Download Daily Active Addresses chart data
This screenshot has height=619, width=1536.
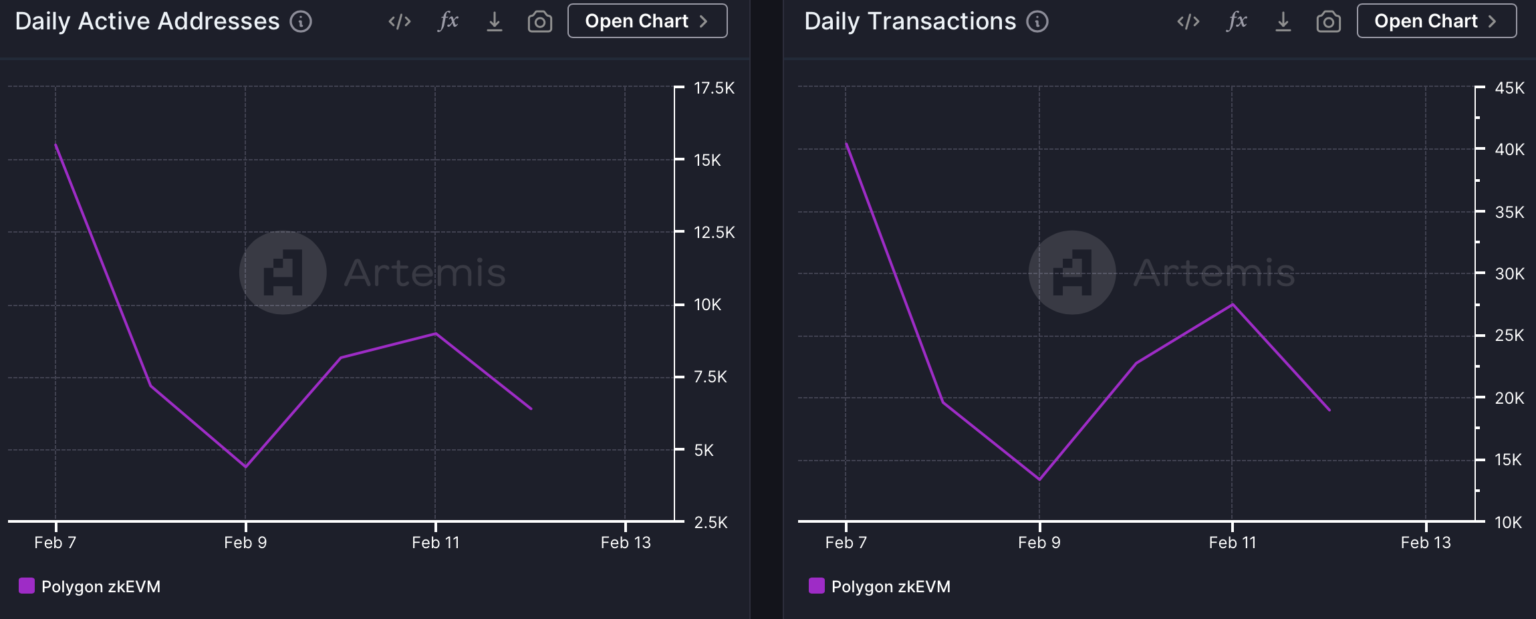click(494, 22)
